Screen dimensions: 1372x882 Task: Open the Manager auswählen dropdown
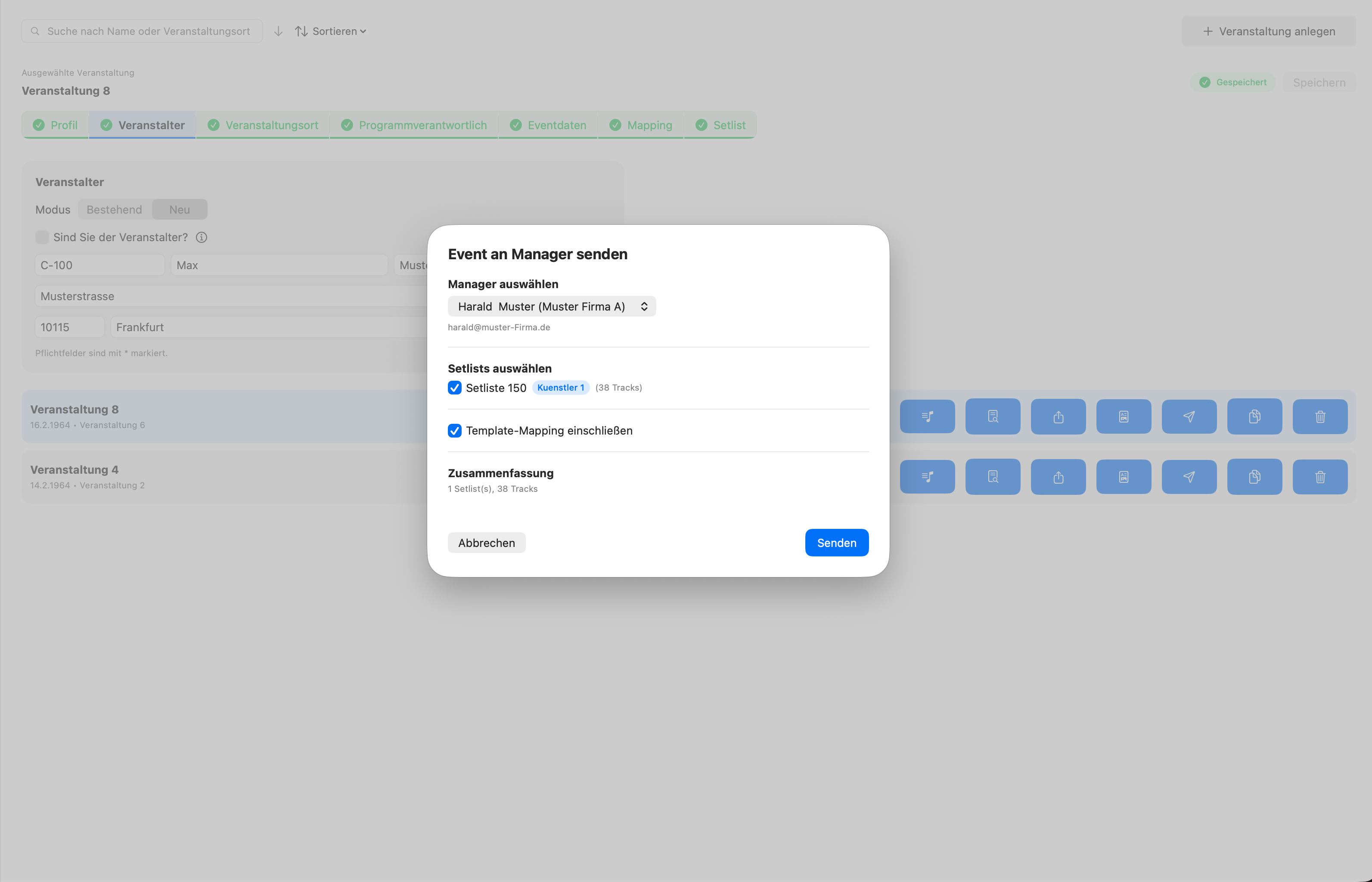(552, 306)
